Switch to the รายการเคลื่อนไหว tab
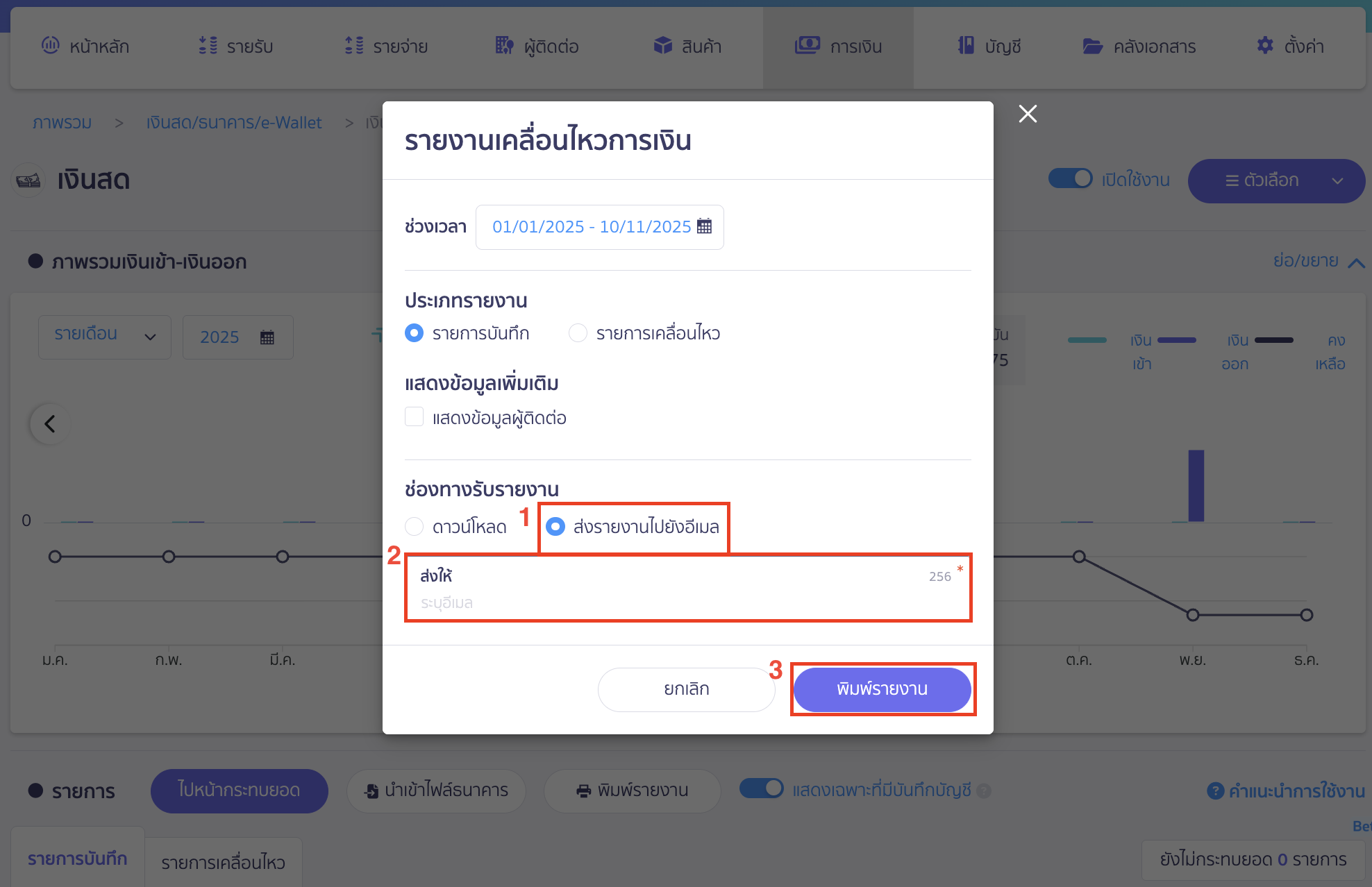The width and height of the screenshot is (1372, 887). [x=223, y=863]
